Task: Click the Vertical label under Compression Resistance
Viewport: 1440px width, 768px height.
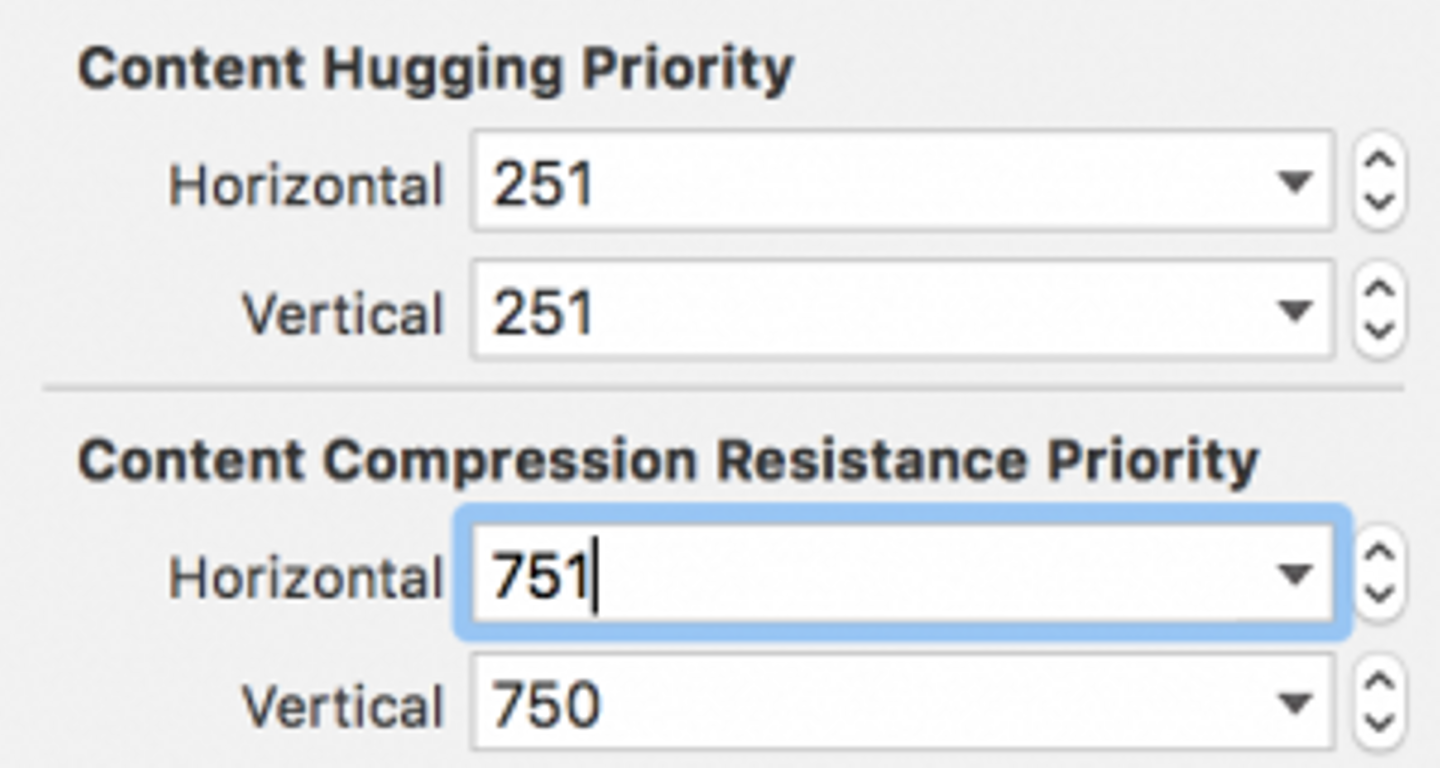Action: pos(342,706)
